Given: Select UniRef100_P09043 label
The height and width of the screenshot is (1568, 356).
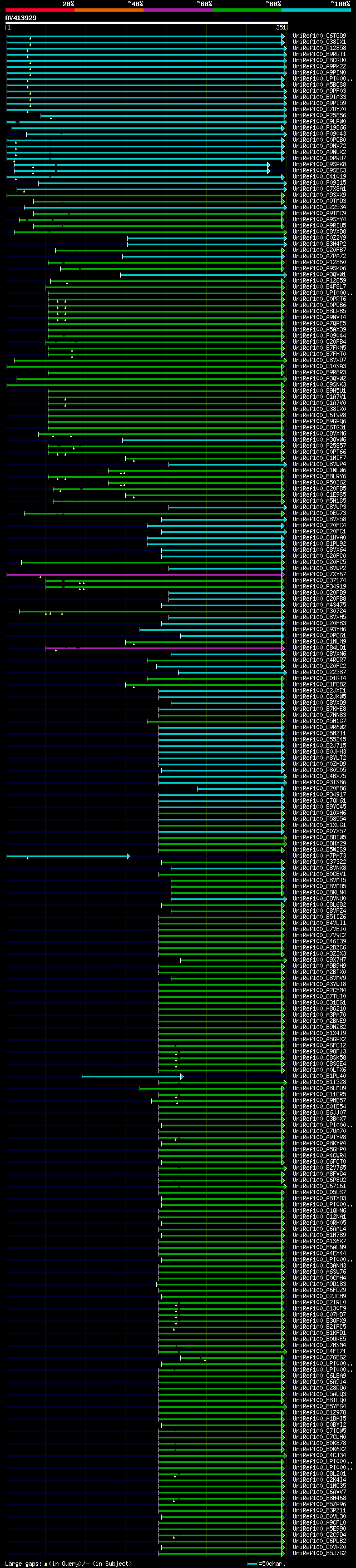Looking at the screenshot, I should coord(319,134).
